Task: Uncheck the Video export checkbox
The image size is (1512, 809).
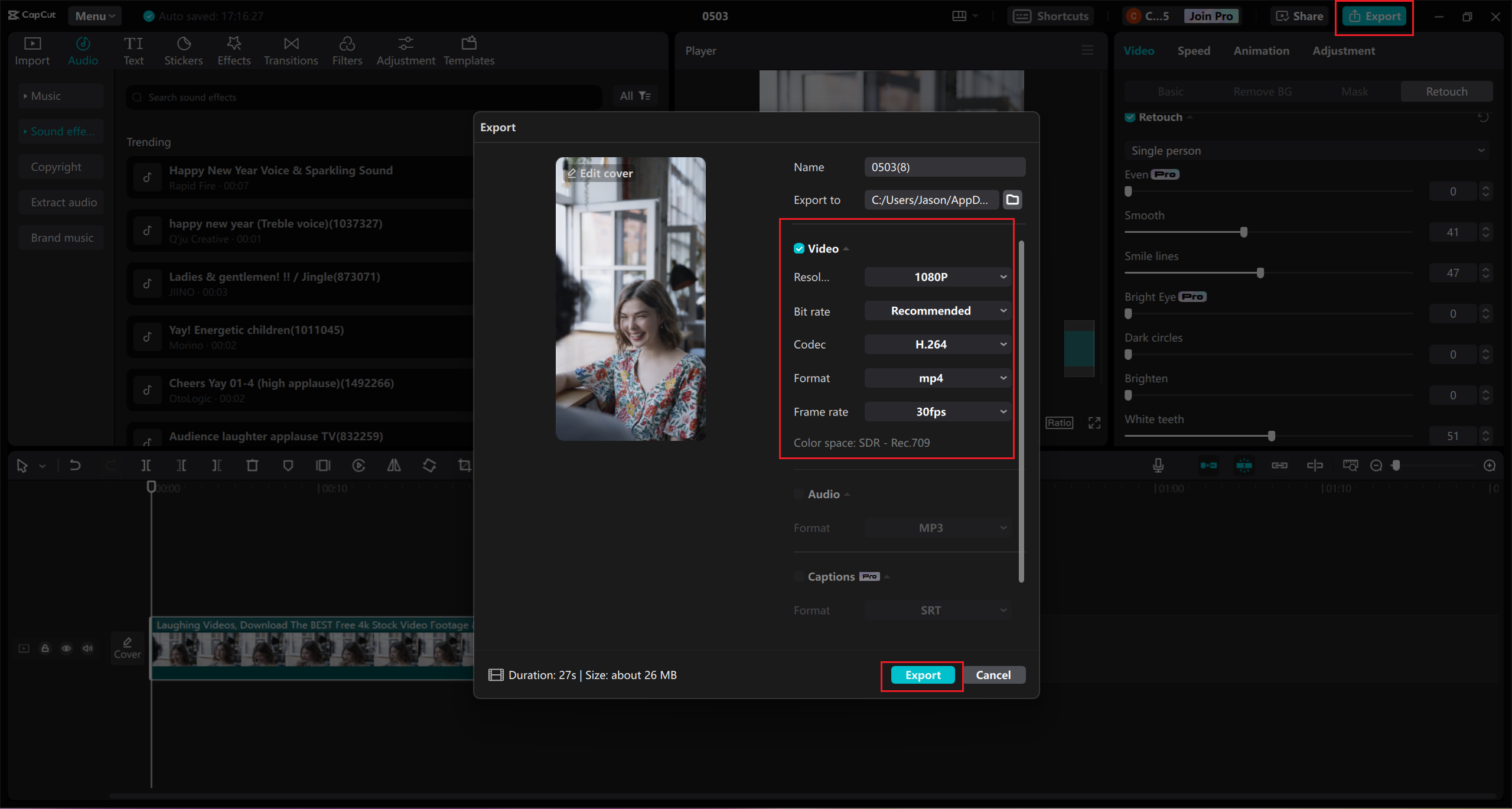Action: (x=799, y=249)
